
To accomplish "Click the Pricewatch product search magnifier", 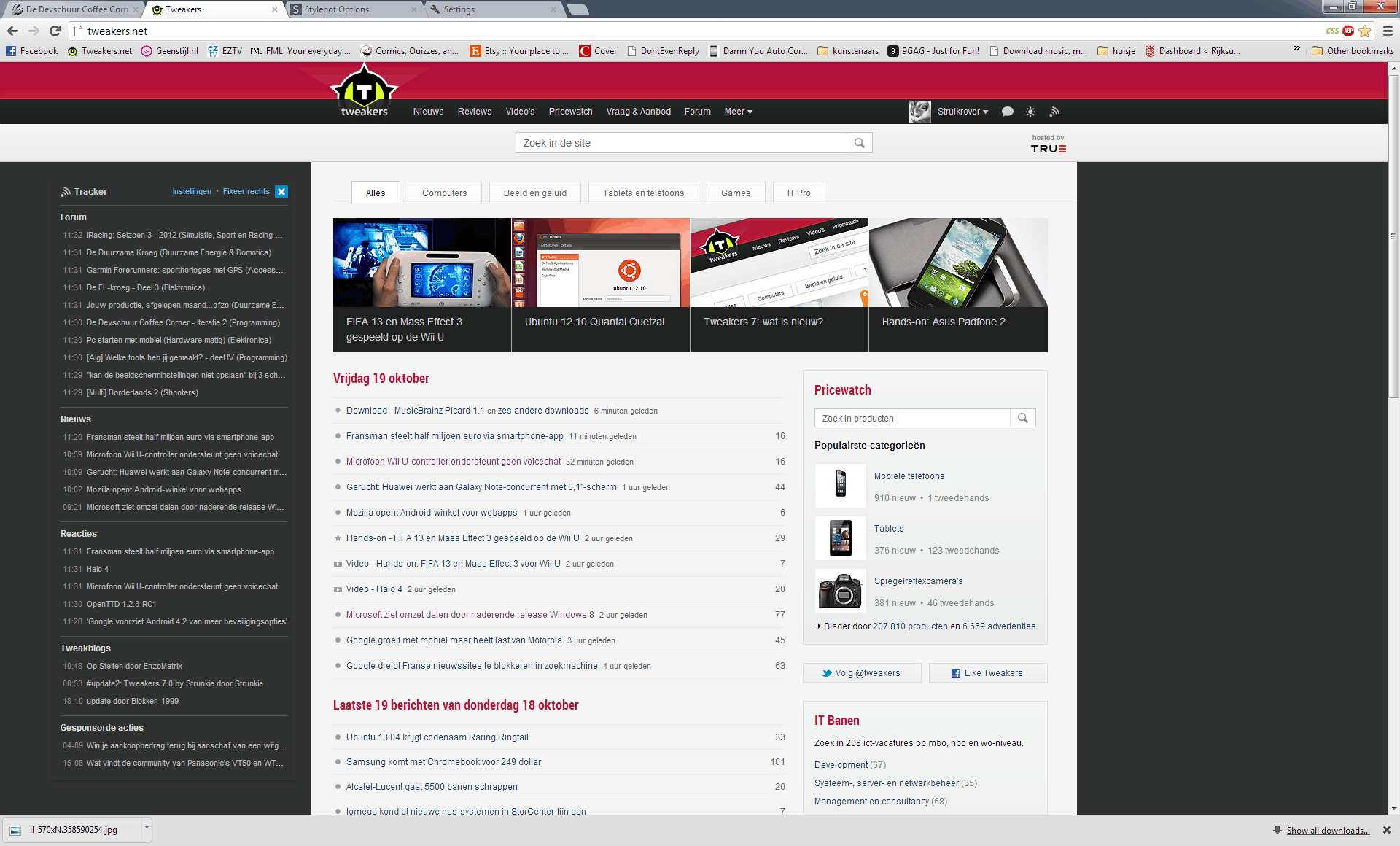I will (x=1022, y=418).
